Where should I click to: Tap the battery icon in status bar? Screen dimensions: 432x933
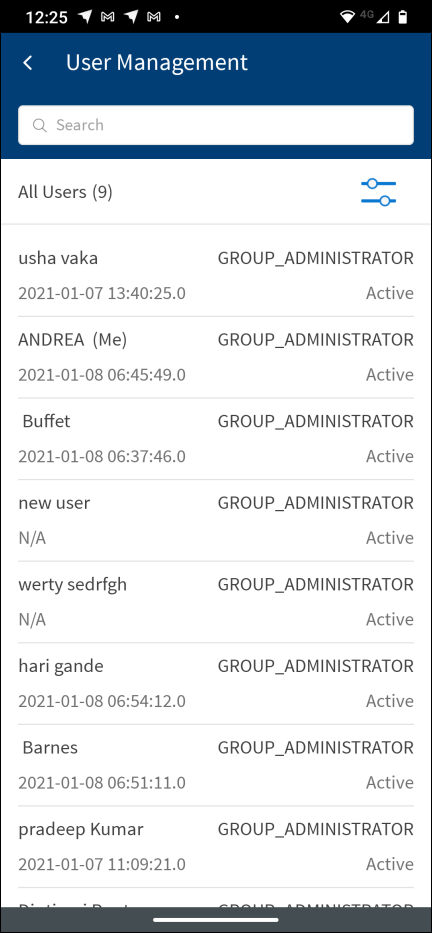pos(403,17)
